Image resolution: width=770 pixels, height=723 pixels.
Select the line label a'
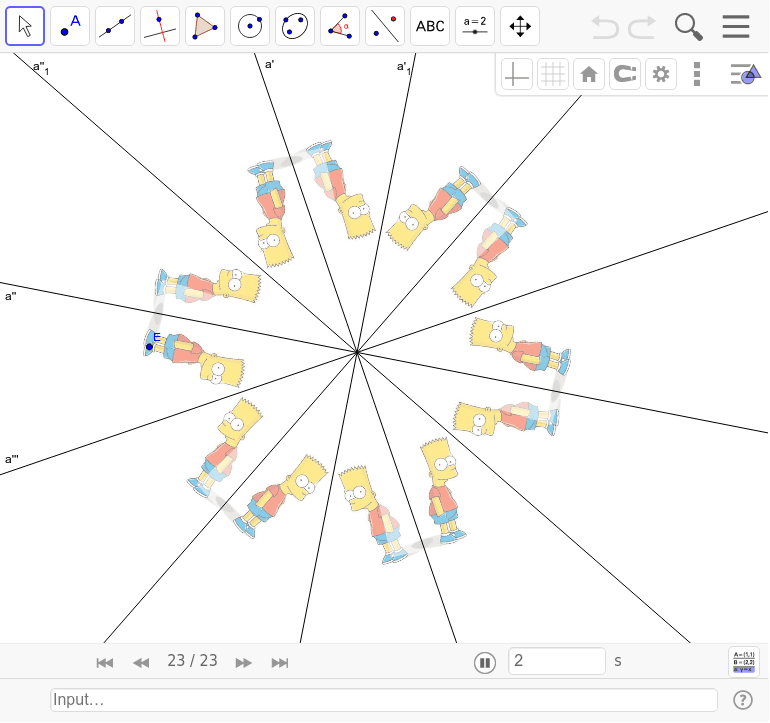[x=270, y=64]
